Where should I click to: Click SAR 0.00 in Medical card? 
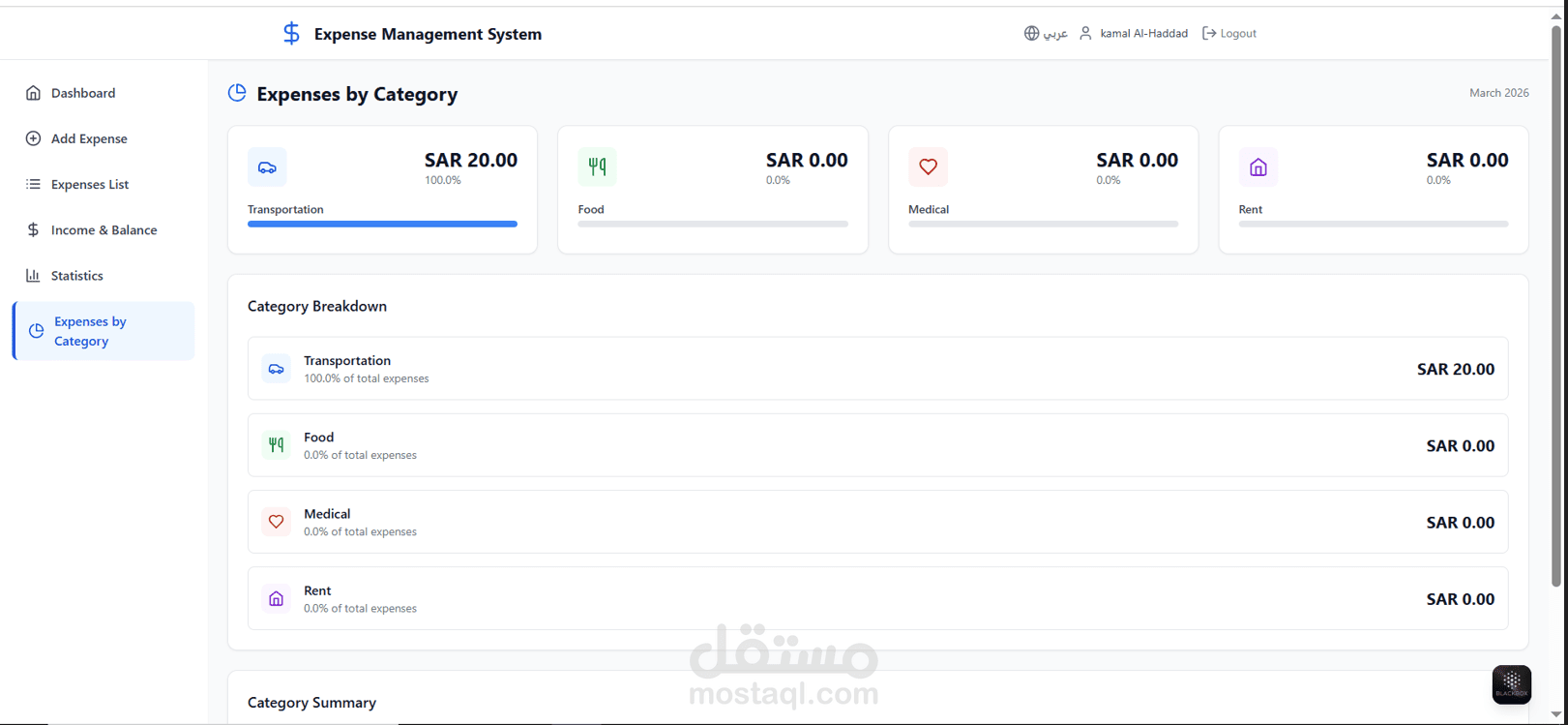(x=1137, y=160)
